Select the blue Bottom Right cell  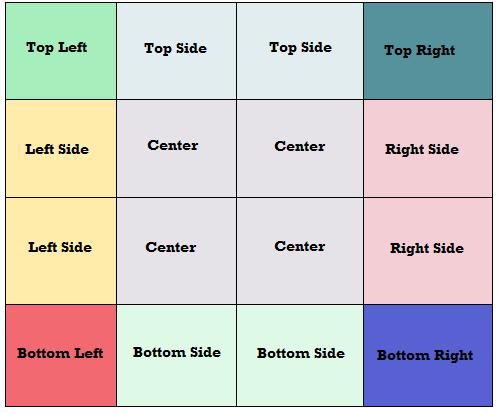coord(428,355)
